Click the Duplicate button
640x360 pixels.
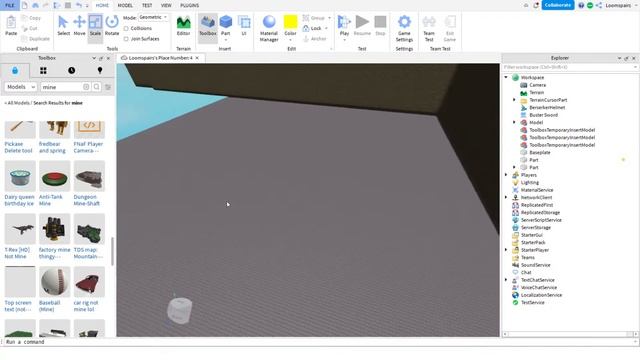click(36, 39)
